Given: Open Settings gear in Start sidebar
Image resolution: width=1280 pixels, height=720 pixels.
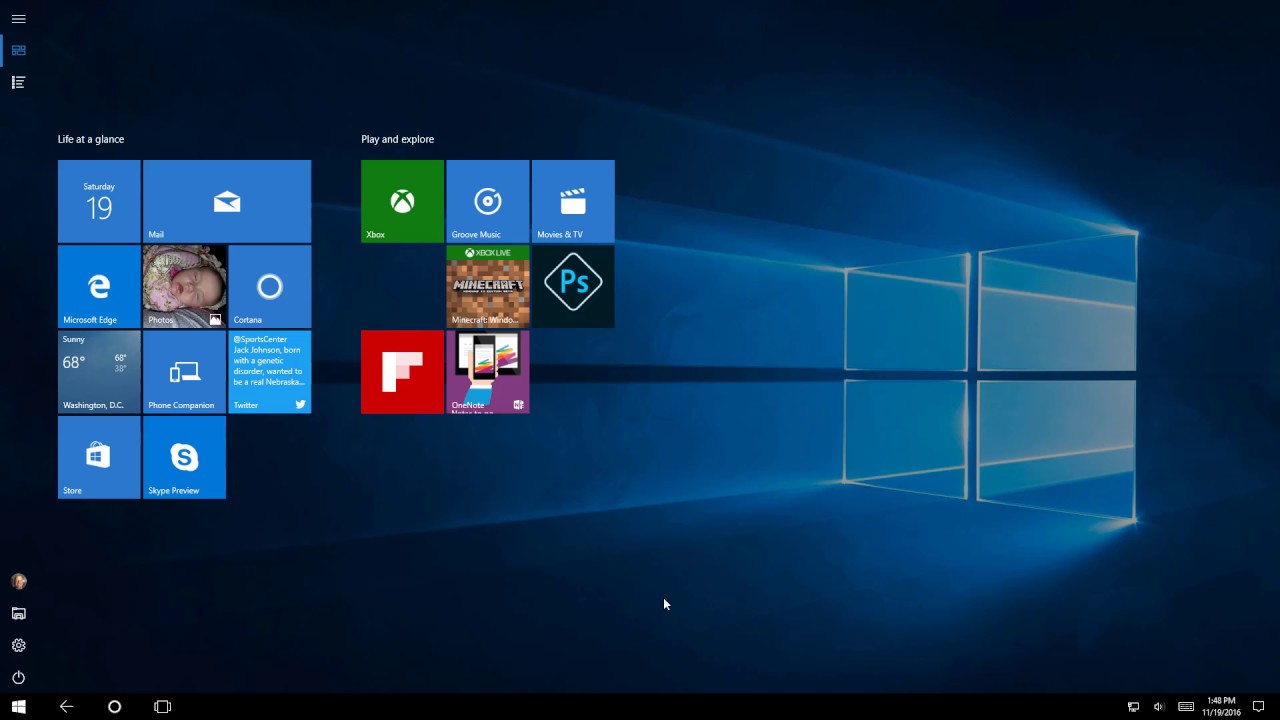Looking at the screenshot, I should [x=18, y=645].
